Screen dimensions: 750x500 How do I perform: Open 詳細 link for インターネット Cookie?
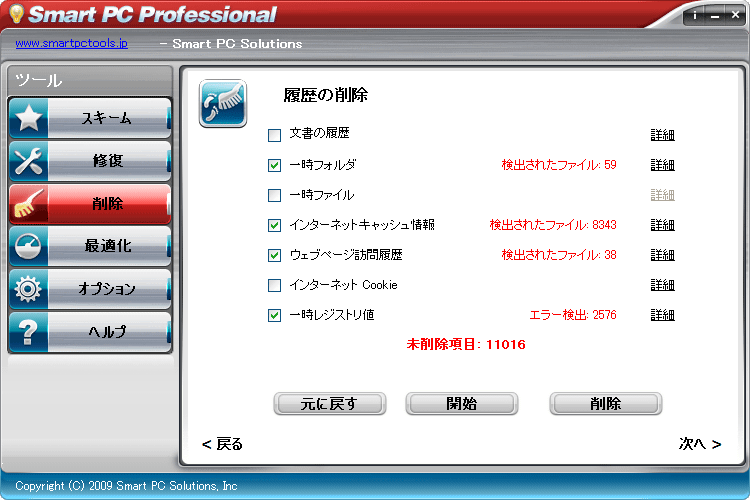point(662,285)
